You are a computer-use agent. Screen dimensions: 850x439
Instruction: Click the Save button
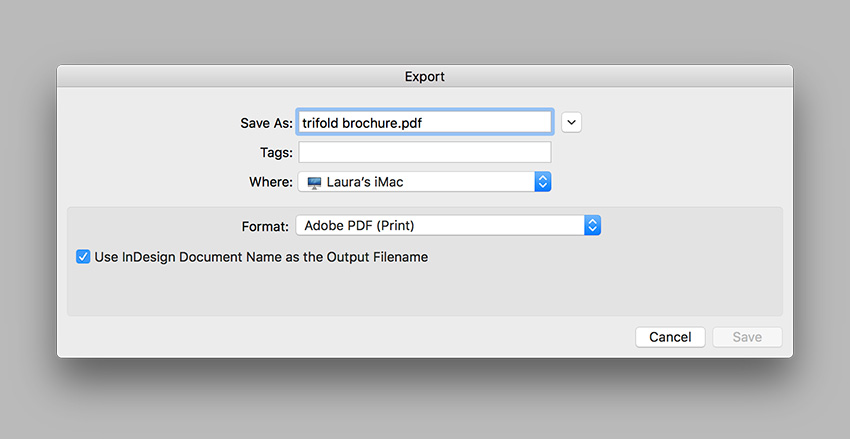click(747, 337)
